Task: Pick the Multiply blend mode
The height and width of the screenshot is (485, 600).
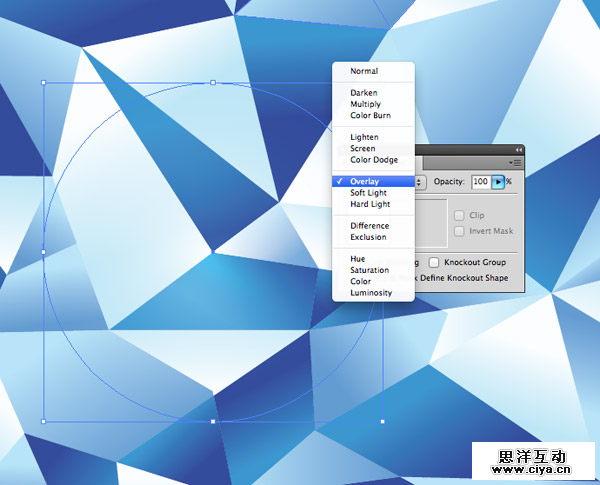Action: pyautogui.click(x=365, y=104)
